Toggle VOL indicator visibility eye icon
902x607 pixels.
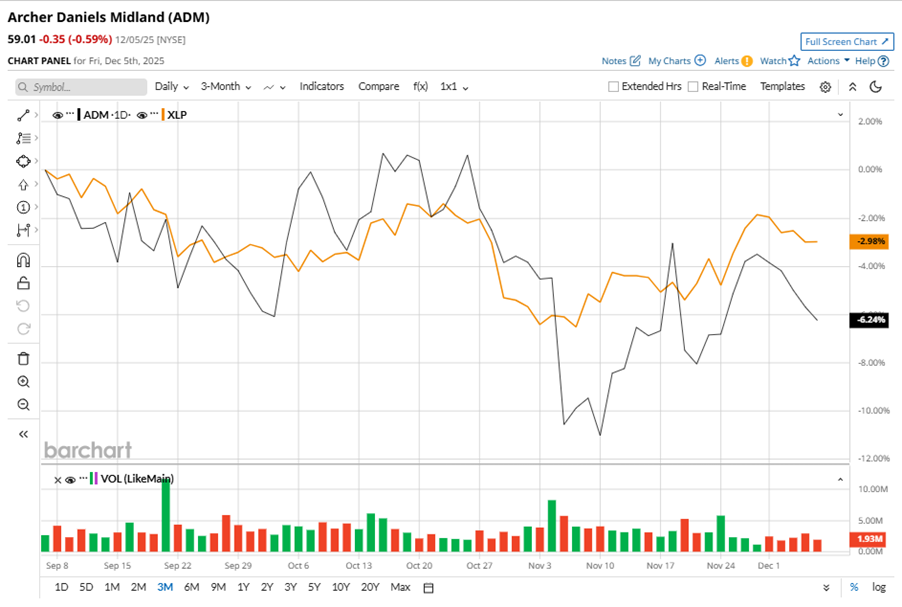(70, 480)
